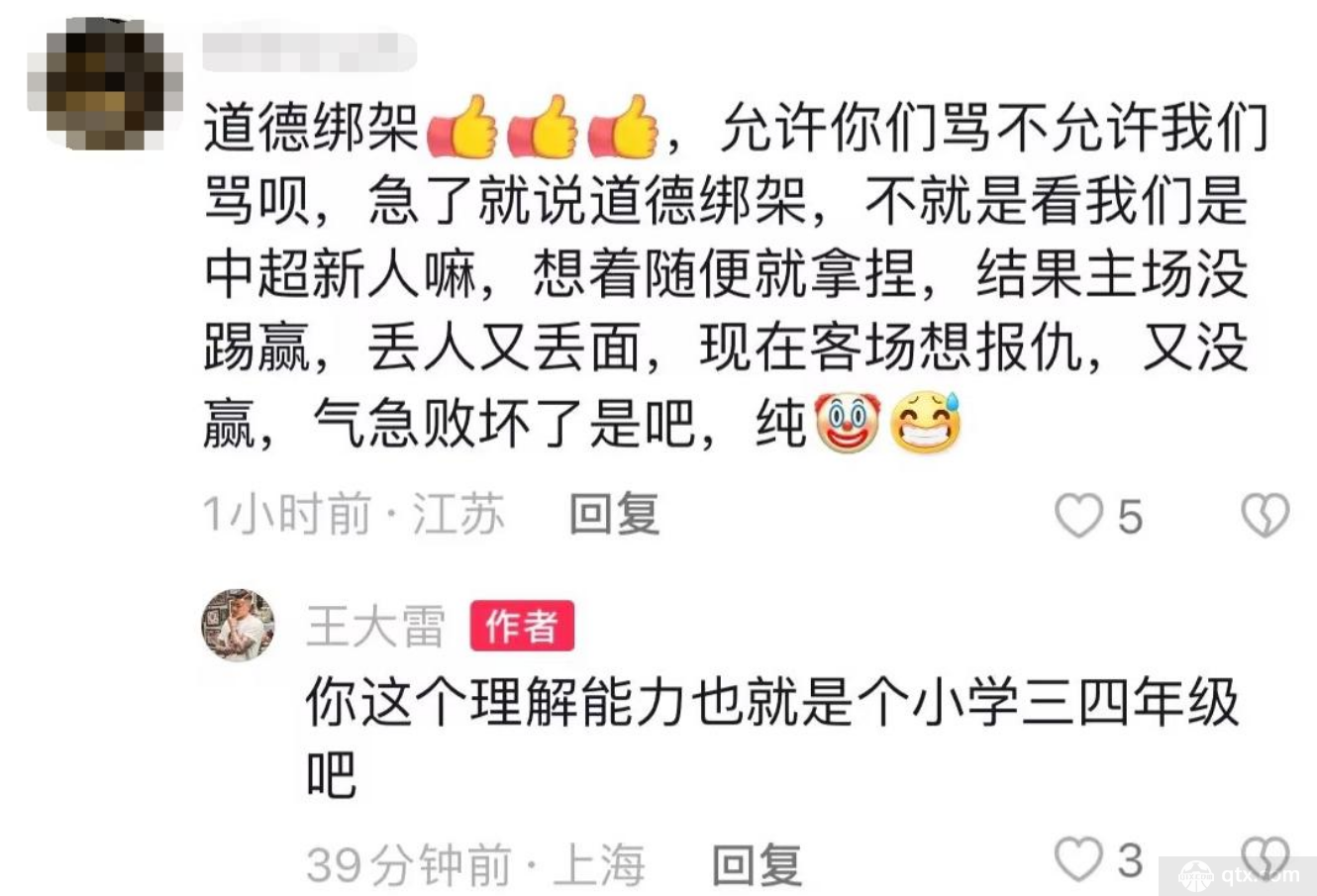Reply to the top comment via 回复
This screenshot has width=1317, height=896.
point(614,515)
